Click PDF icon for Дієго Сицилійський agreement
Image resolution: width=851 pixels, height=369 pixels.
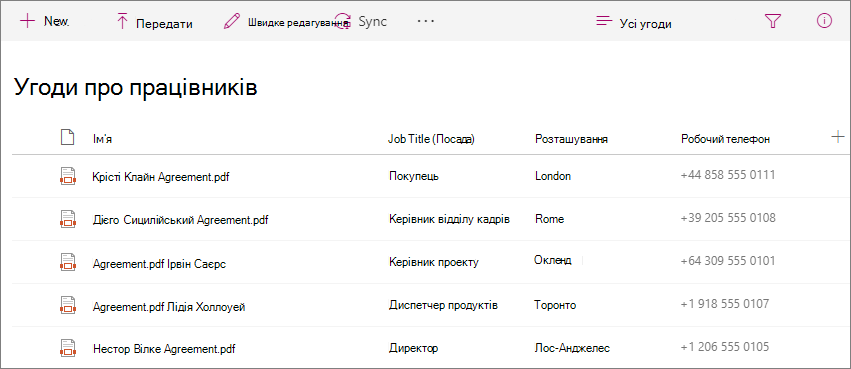67,219
